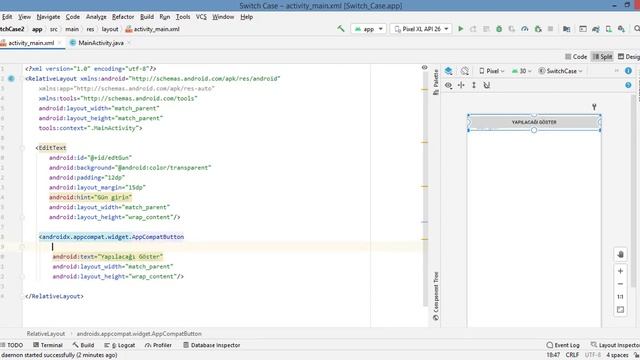The height and width of the screenshot is (360, 640).
Task: Open the Component Tree side panel
Action: [436, 296]
